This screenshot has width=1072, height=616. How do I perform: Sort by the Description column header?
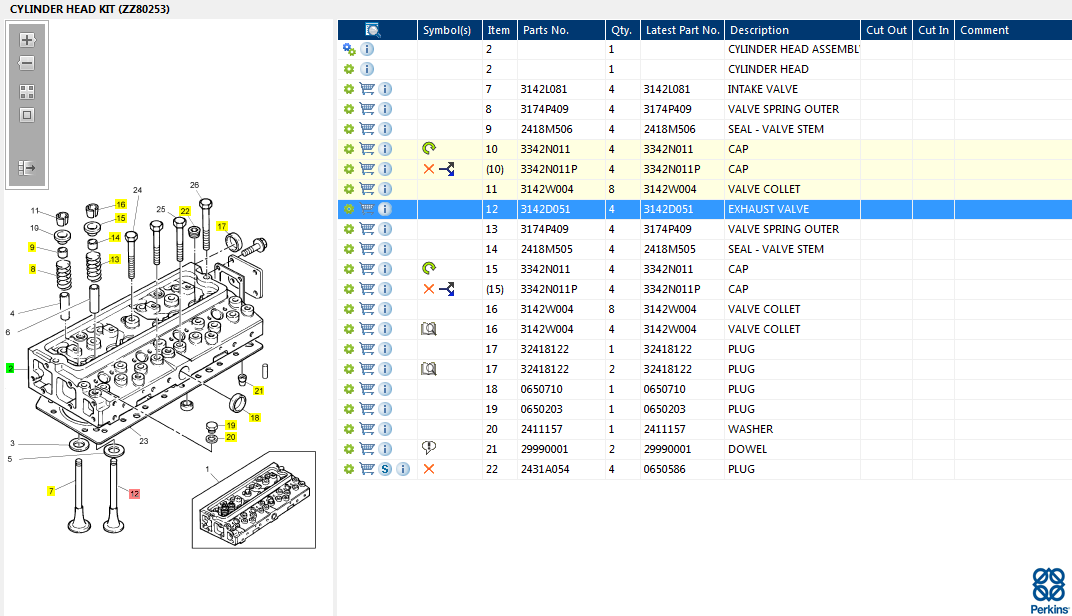pos(759,30)
